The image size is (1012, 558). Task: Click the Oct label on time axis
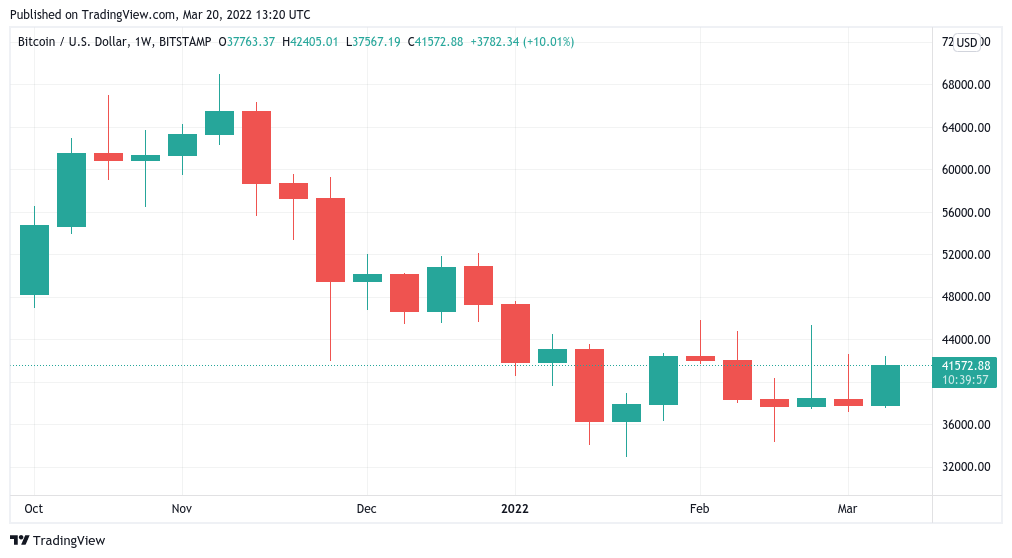(34, 509)
